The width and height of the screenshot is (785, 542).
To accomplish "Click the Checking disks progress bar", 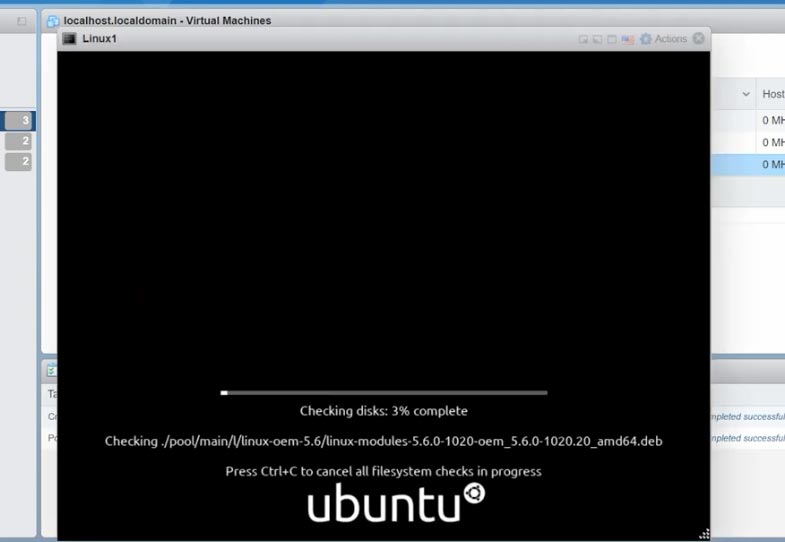I will [383, 393].
